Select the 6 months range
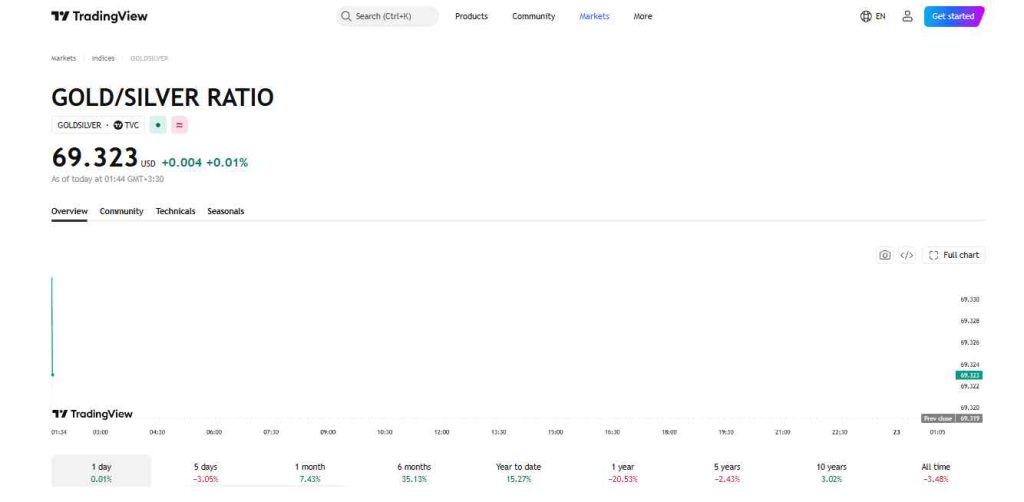1024x502 pixels. 414,472
